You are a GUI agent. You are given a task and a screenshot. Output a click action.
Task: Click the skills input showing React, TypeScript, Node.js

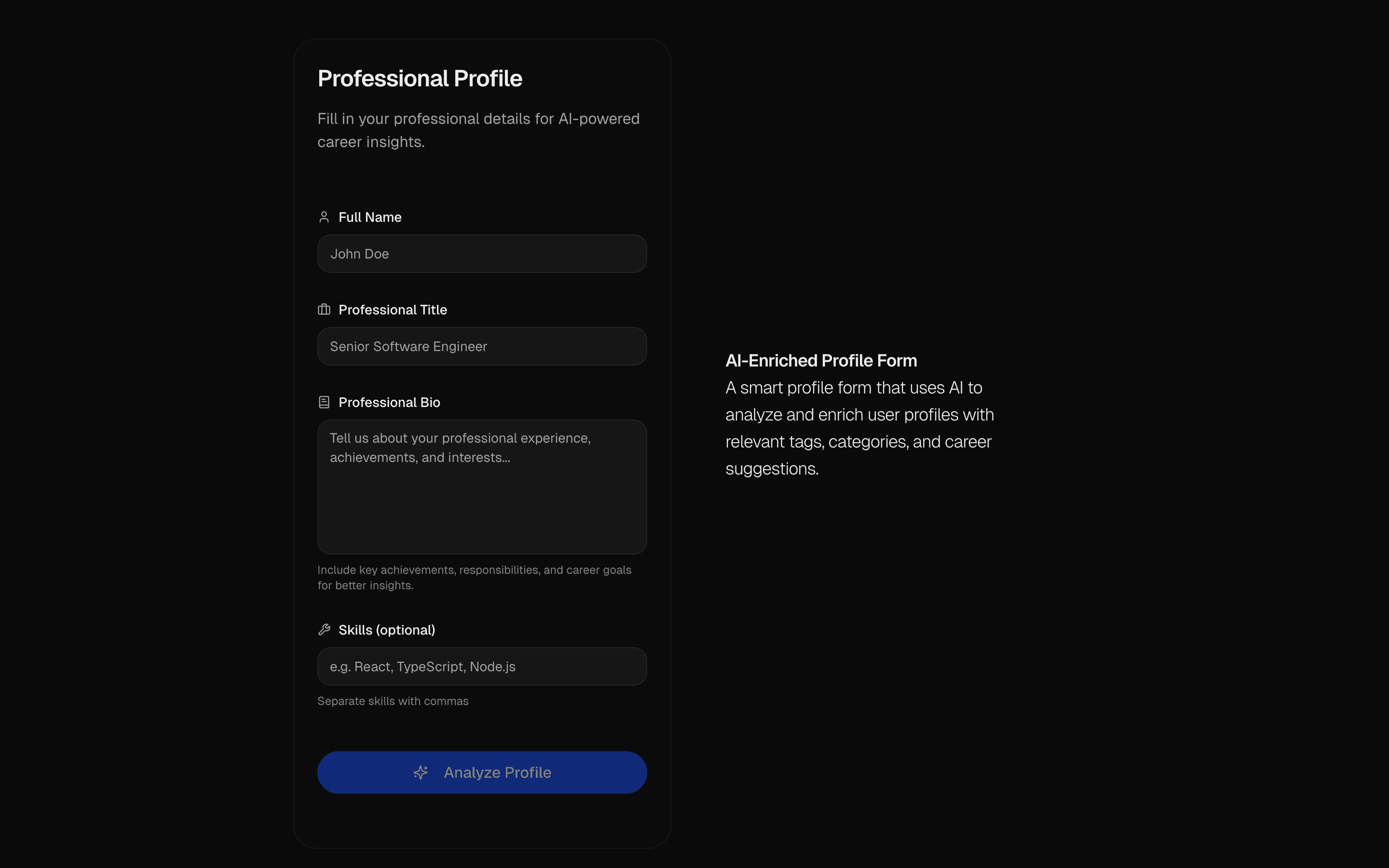coord(481,666)
